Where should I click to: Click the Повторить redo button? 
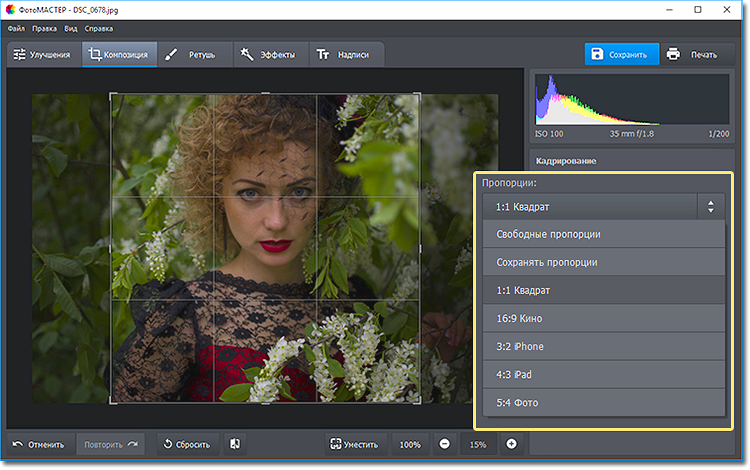pos(110,444)
